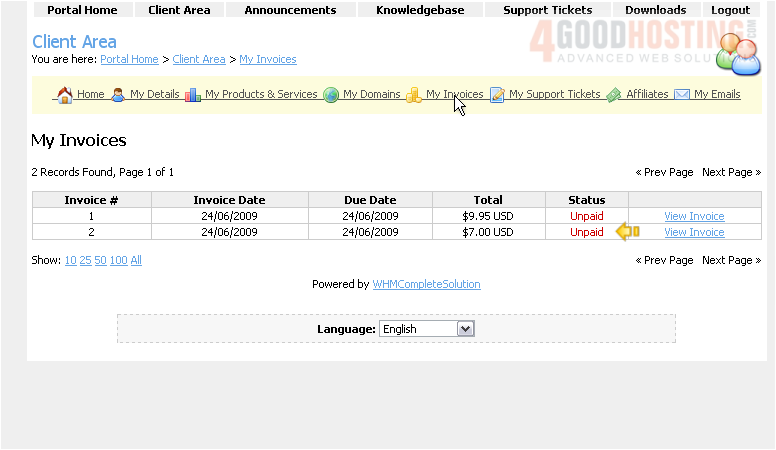Click the coins icon beside My Invoices
The height and width of the screenshot is (450, 776).
point(414,95)
